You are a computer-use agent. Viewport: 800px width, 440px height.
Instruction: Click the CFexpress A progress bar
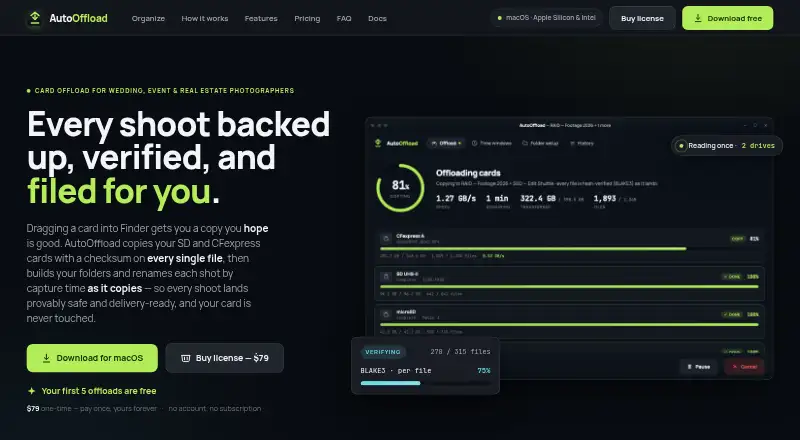point(569,249)
